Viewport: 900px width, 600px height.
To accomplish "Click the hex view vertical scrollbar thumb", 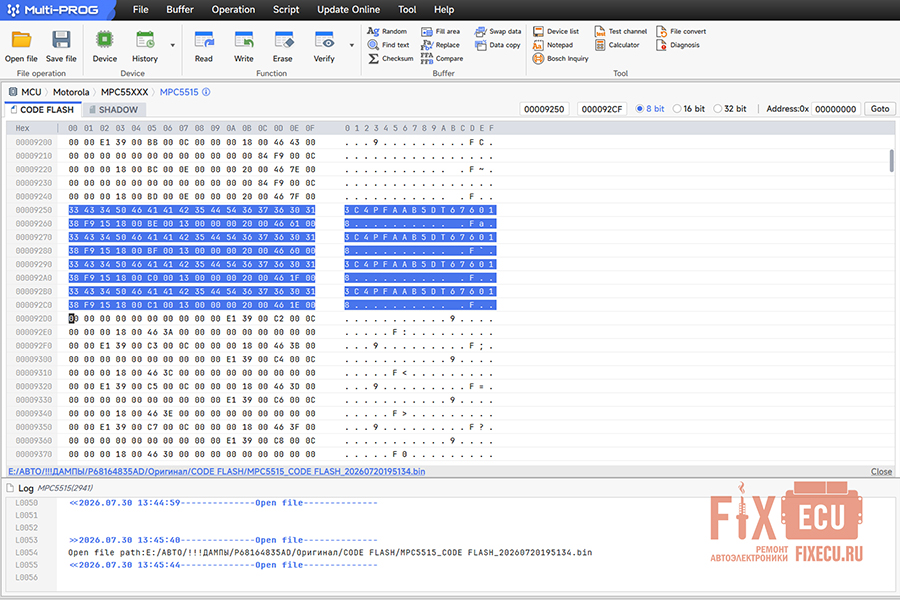I will pos(891,160).
